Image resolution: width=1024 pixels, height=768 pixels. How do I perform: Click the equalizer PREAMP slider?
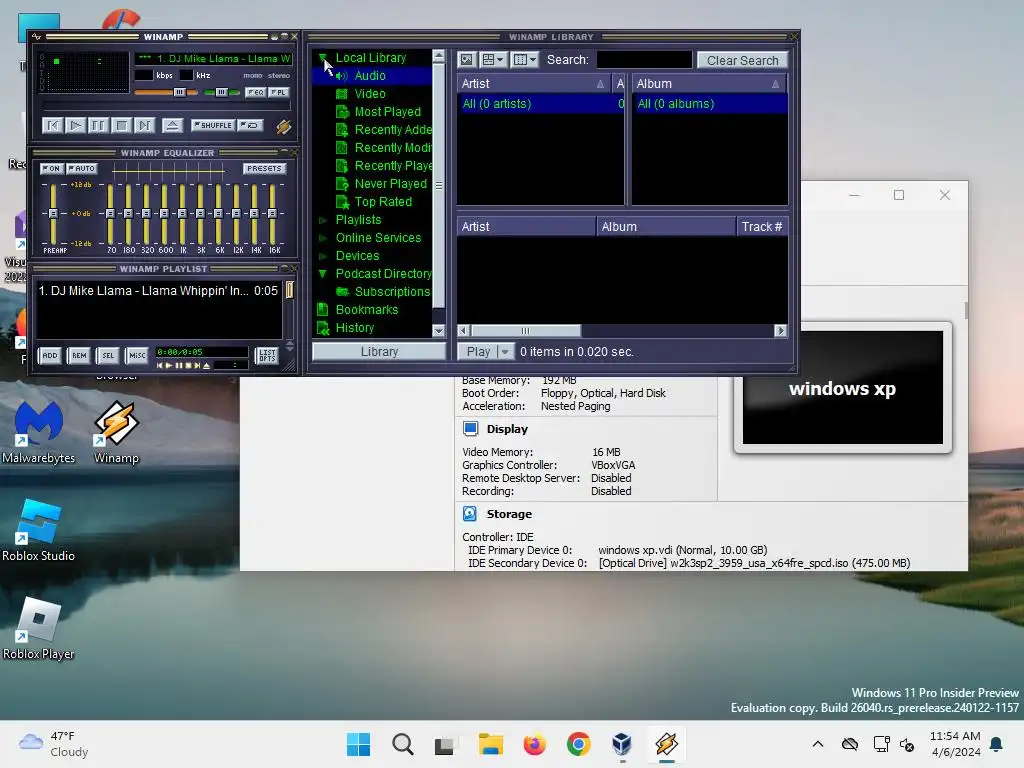53,213
